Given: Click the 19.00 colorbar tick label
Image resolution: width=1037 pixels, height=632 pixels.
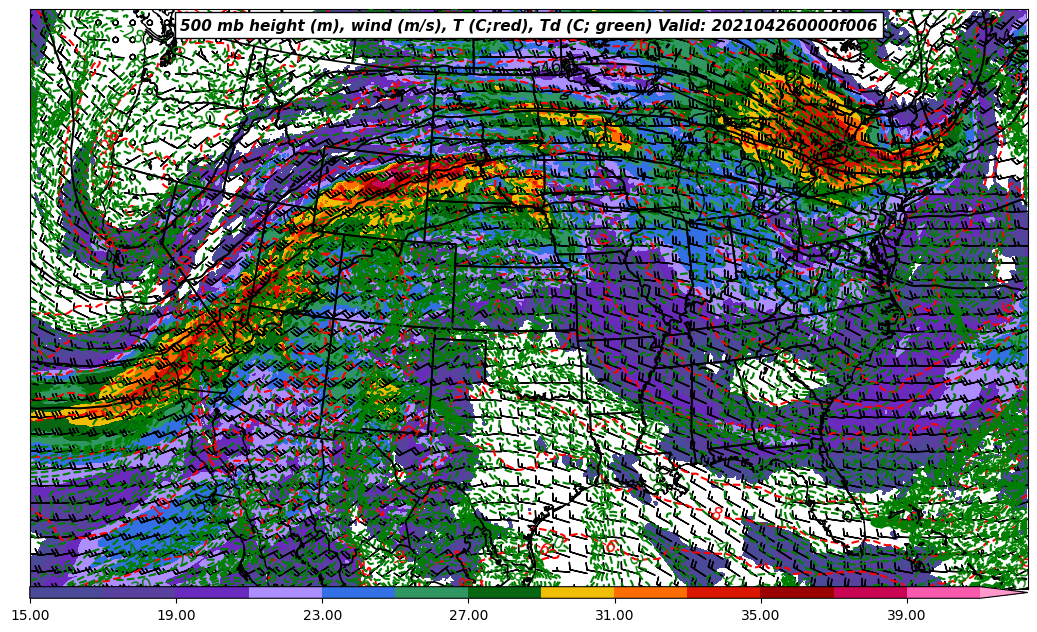Looking at the screenshot, I should point(176,616).
